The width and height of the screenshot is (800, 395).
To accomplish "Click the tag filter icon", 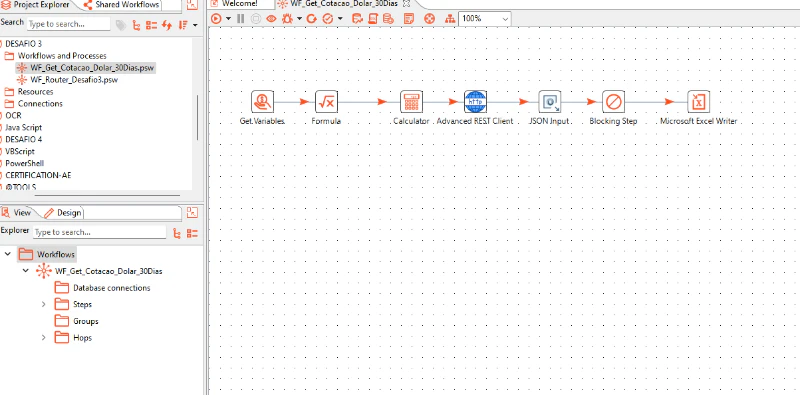I will click(x=120, y=25).
